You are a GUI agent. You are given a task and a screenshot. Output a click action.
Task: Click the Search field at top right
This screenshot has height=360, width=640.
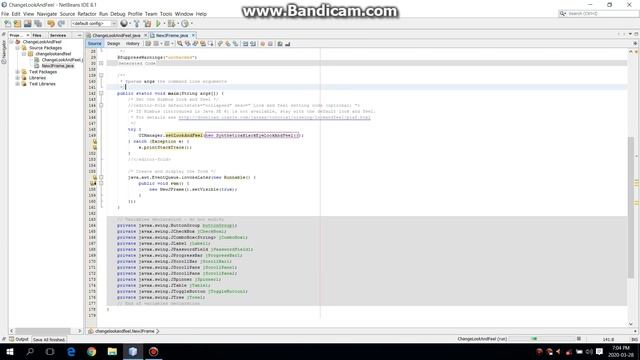pos(598,13)
